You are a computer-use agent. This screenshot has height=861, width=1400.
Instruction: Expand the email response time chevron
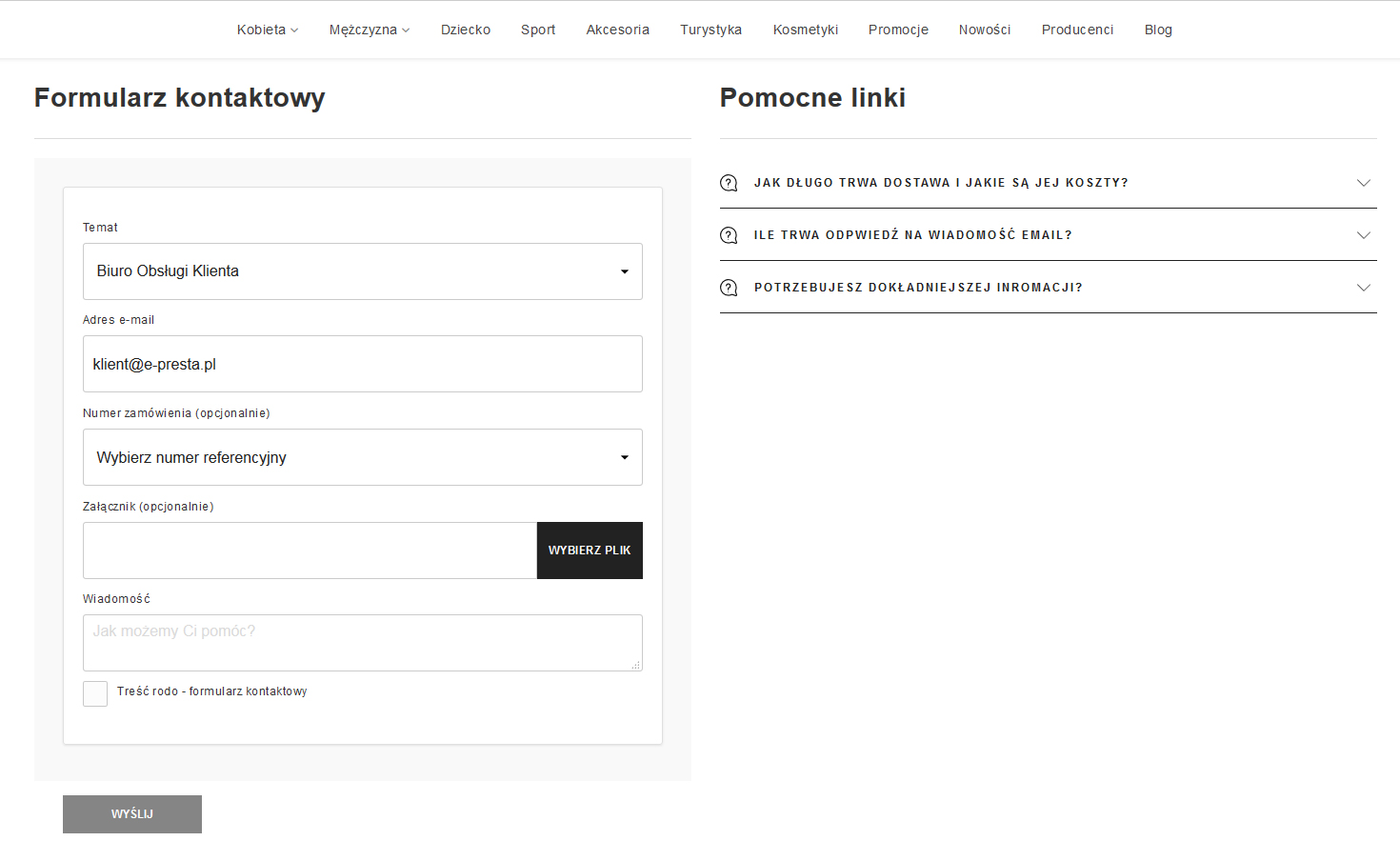(1363, 235)
